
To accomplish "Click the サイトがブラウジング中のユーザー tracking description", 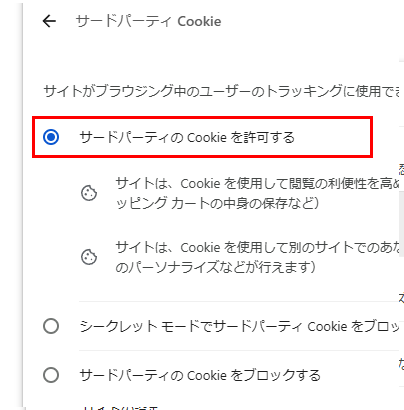I will pyautogui.click(x=221, y=91).
